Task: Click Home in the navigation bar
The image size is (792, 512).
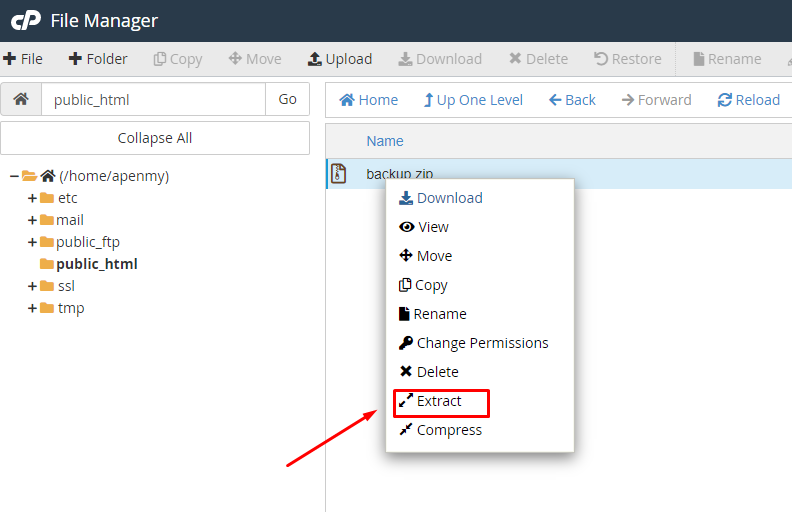Action: tap(368, 100)
